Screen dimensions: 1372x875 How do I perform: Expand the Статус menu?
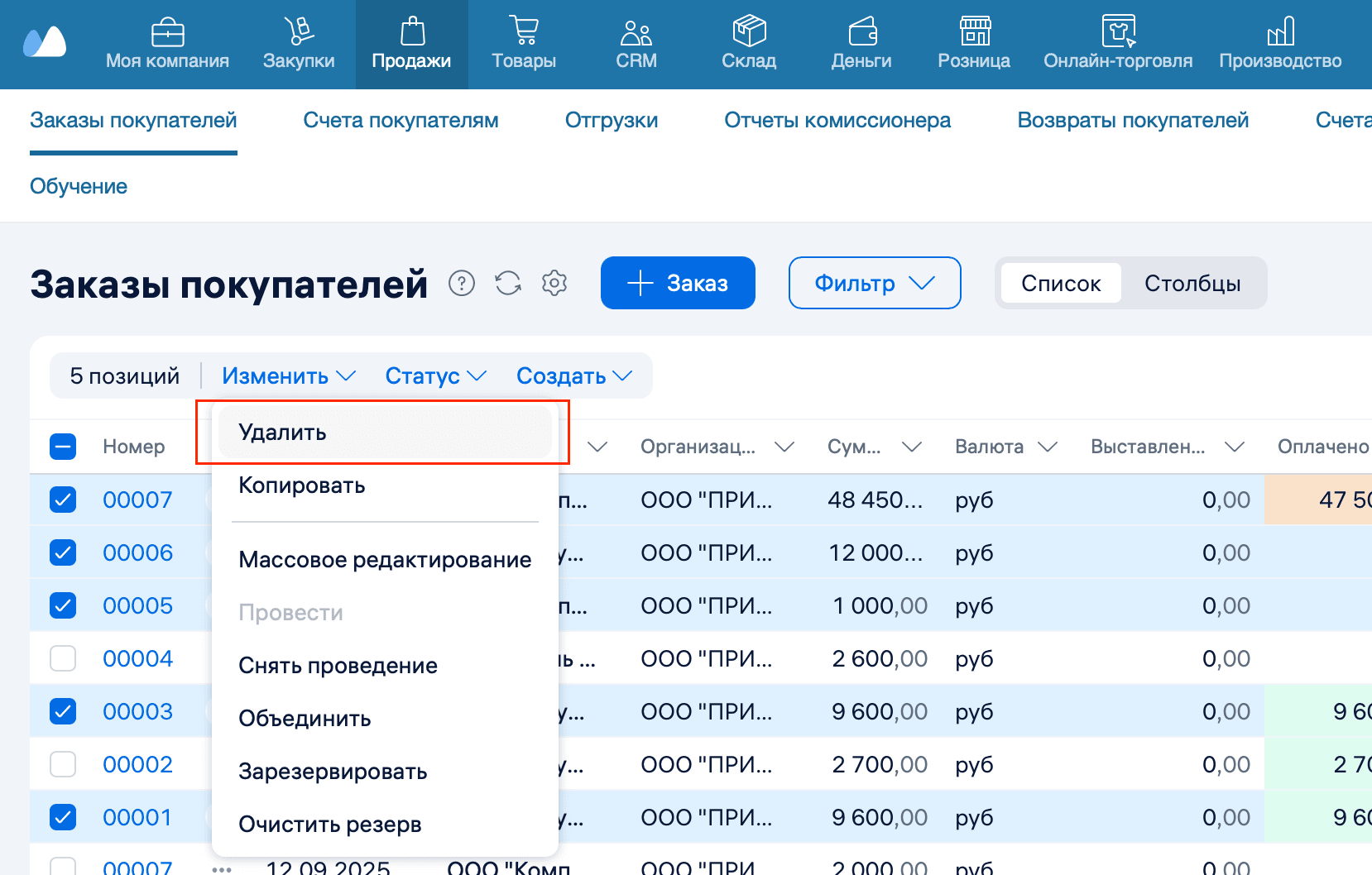[x=435, y=375]
